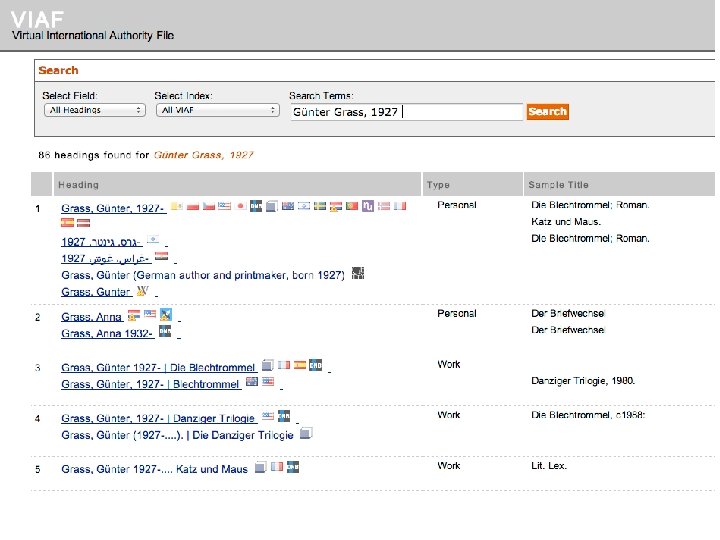Click the book icon beside Katz und Maus

[x=261, y=467]
